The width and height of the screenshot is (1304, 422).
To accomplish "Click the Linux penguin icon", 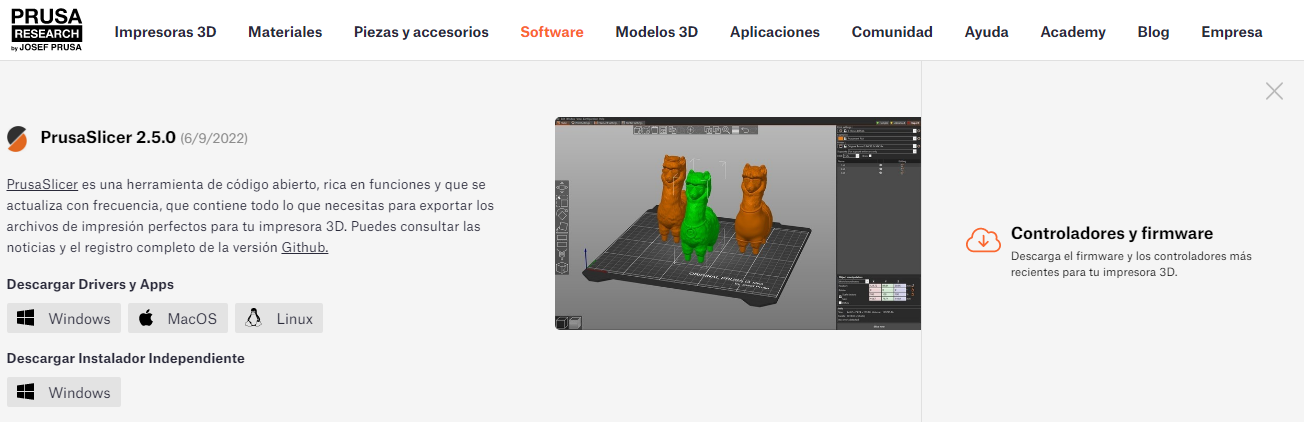I will [254, 319].
